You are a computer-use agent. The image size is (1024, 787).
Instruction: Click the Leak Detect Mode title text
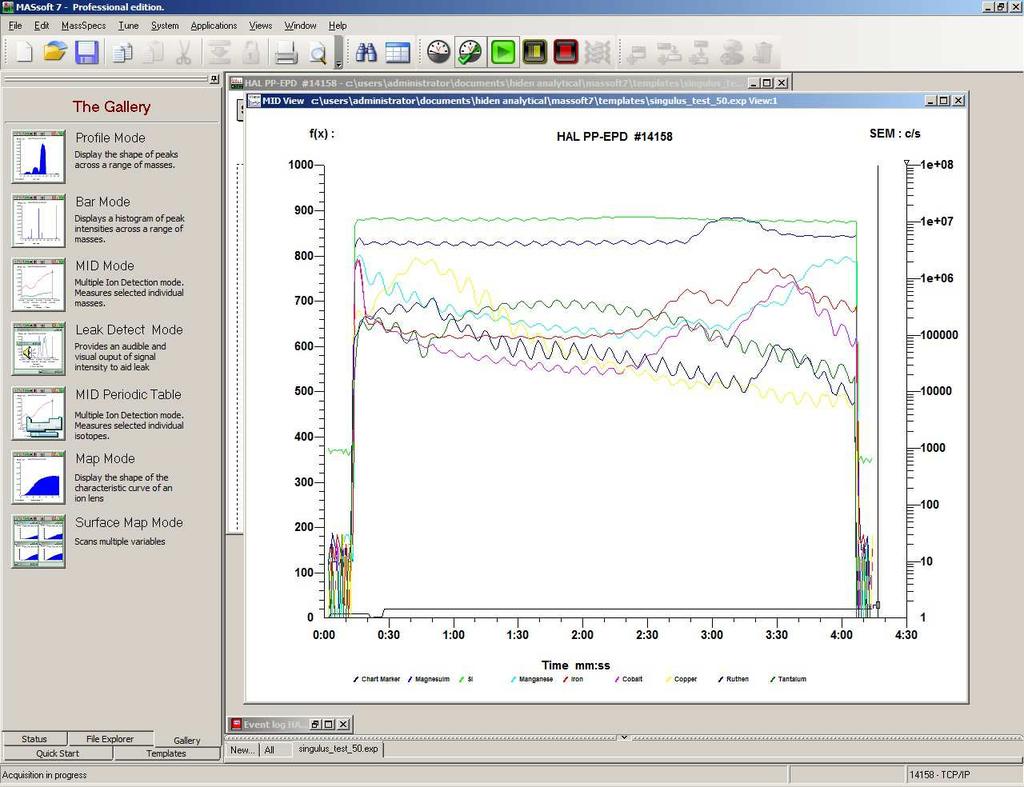coord(129,330)
